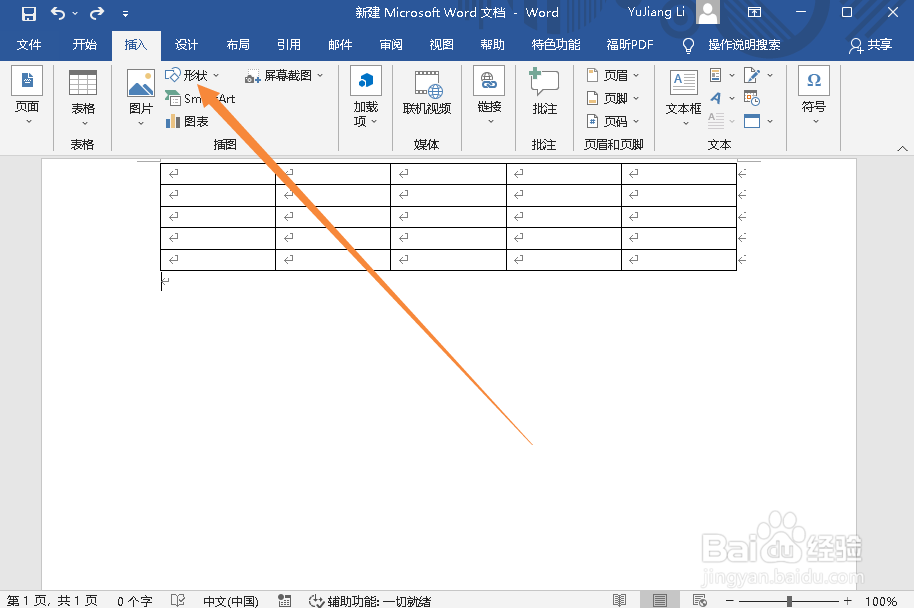Open the 加载项 add-ins menu
The height and width of the screenshot is (608, 914).
point(365,97)
